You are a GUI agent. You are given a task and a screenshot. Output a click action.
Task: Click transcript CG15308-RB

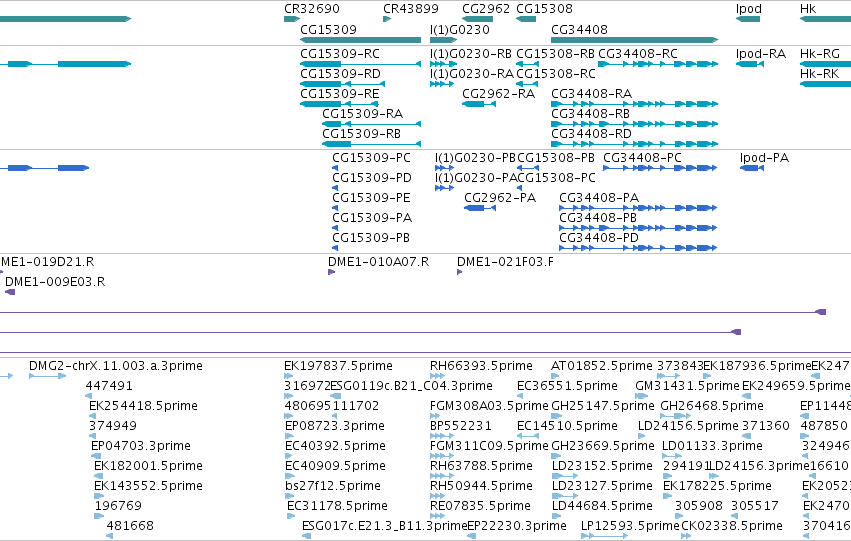[x=527, y=64]
